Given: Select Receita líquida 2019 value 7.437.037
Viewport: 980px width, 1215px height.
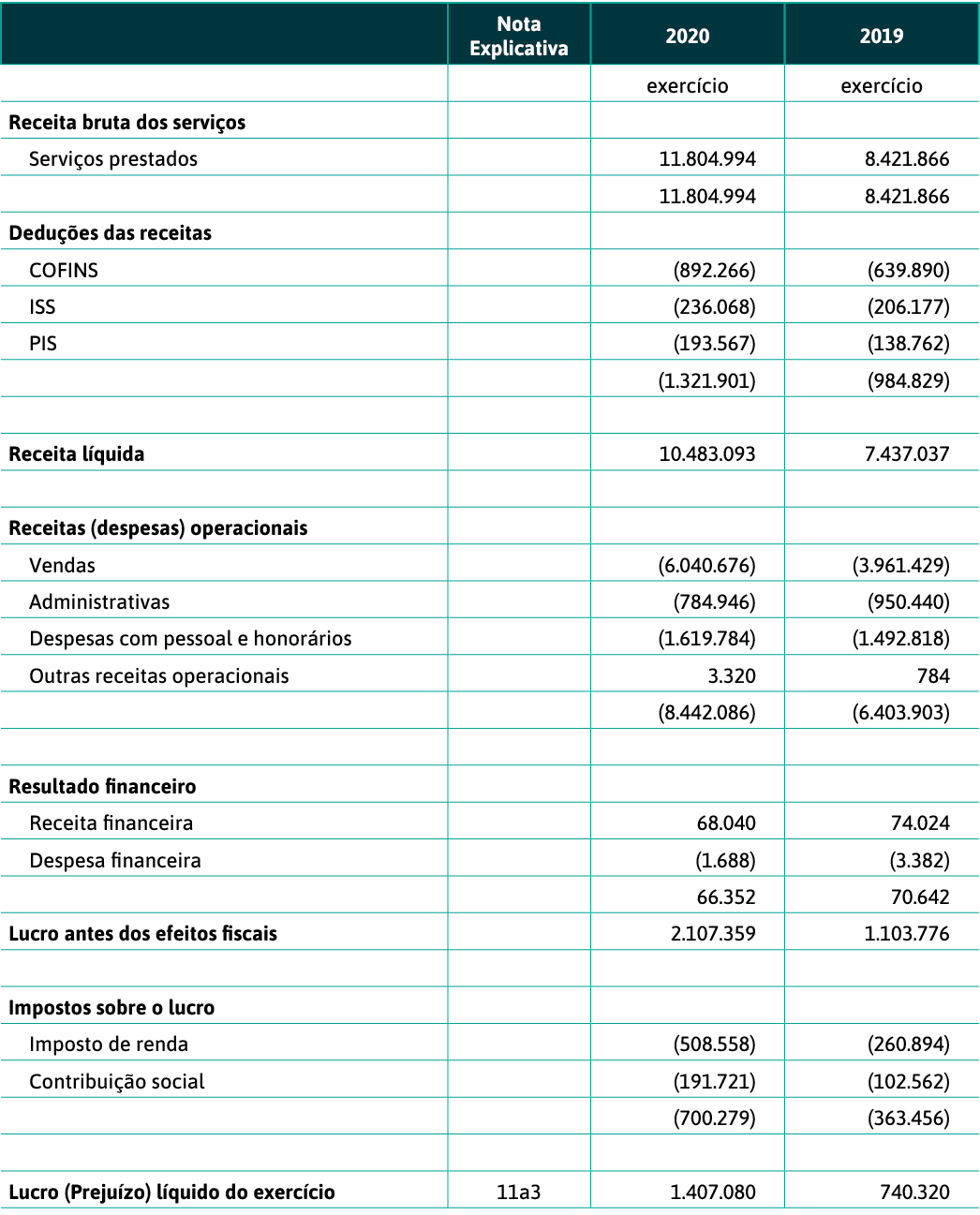Looking at the screenshot, I should (x=906, y=454).
